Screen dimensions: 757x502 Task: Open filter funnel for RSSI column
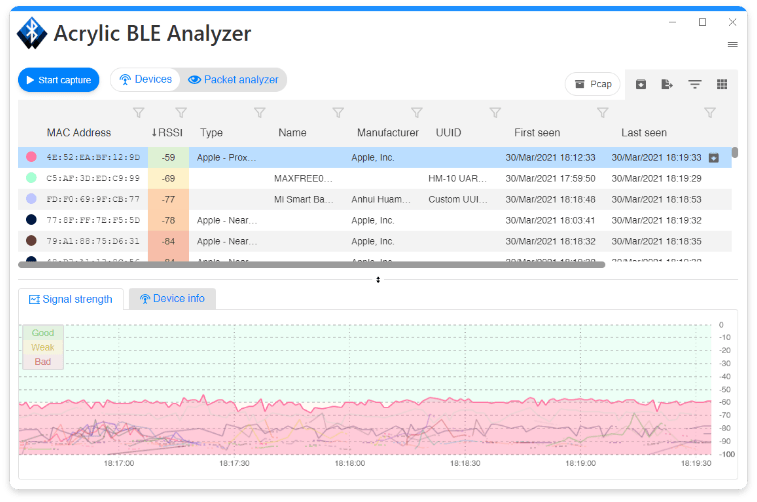click(x=181, y=112)
